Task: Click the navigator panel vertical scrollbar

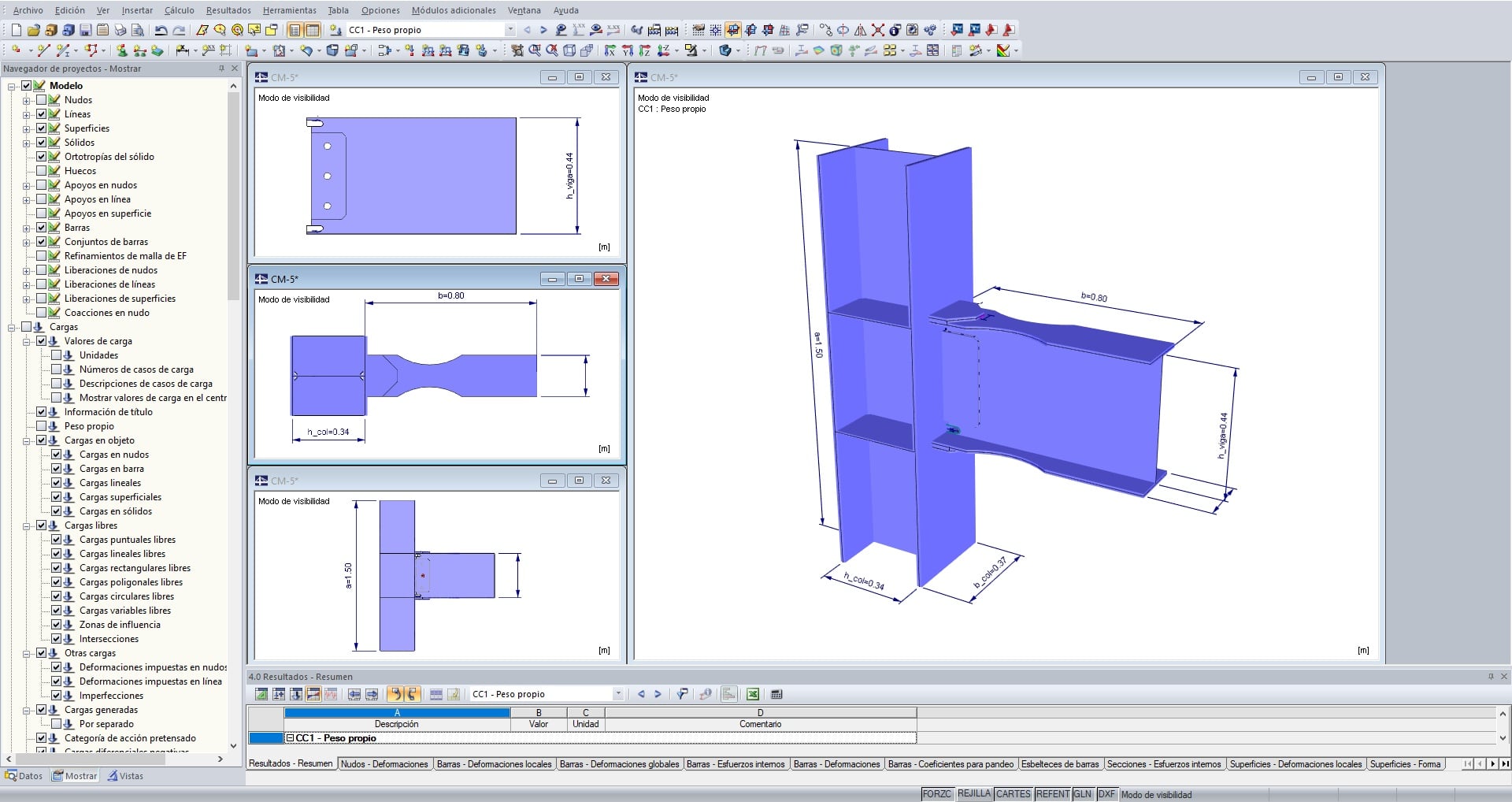Action: point(233,197)
